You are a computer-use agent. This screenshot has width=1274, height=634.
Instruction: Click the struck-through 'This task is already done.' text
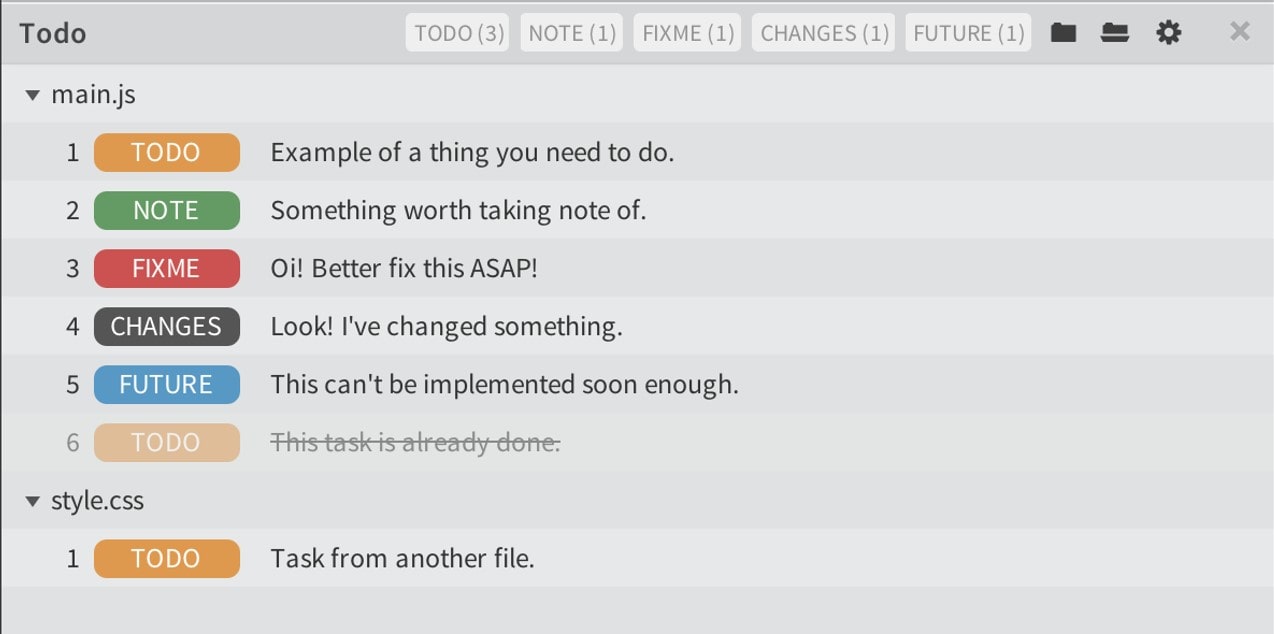pos(416,442)
